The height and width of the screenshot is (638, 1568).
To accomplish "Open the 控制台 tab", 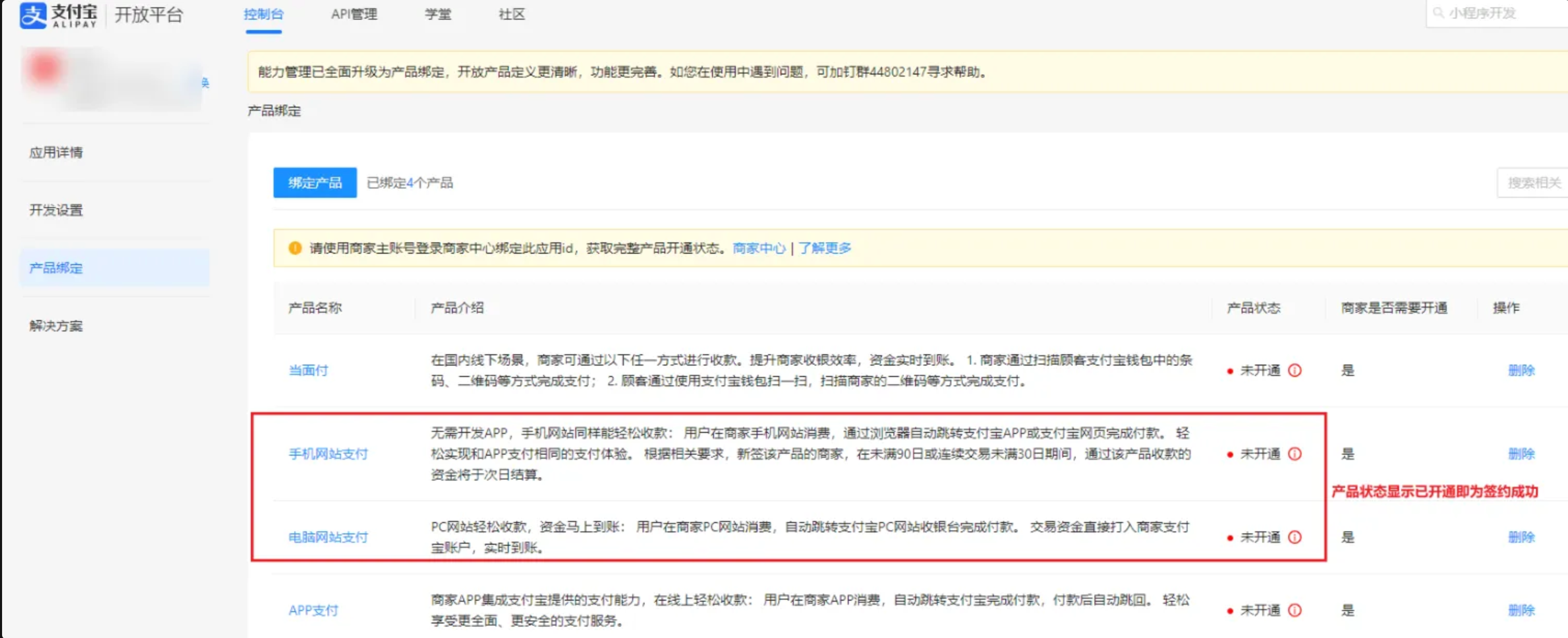I will click(x=264, y=15).
